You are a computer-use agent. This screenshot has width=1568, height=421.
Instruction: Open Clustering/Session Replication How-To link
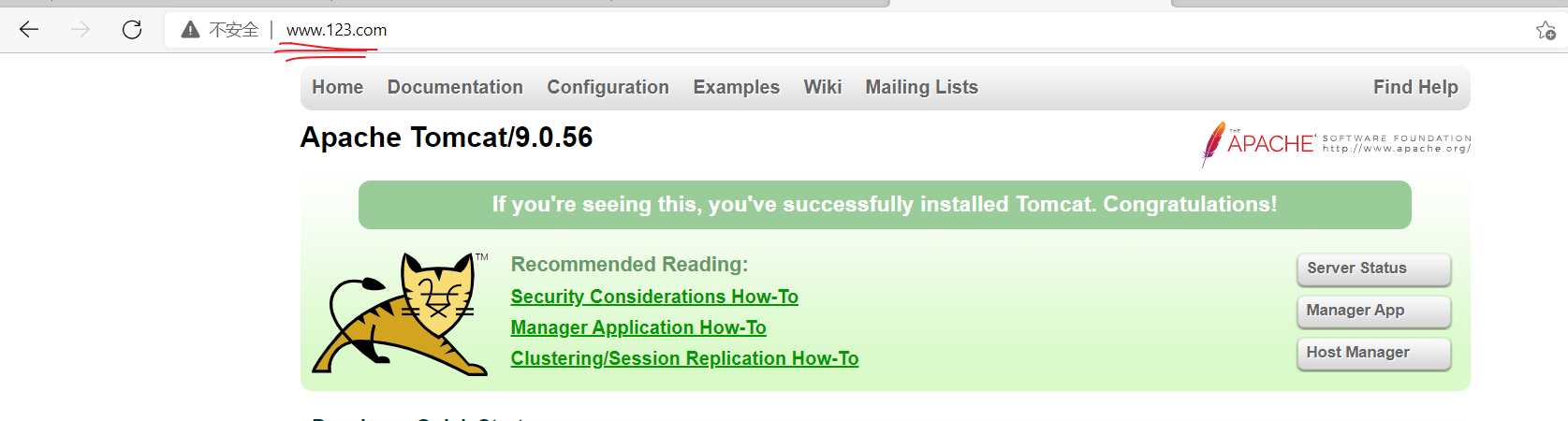[684, 358]
